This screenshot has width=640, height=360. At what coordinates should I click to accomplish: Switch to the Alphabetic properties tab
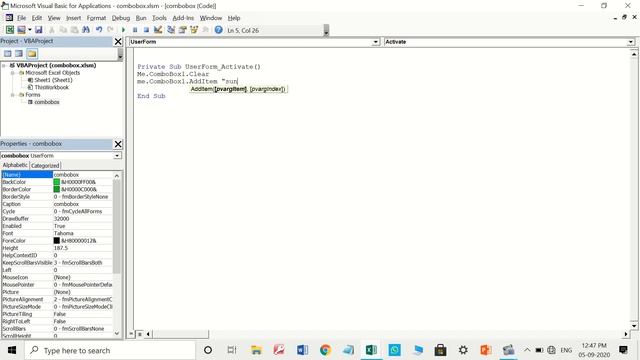(15, 165)
